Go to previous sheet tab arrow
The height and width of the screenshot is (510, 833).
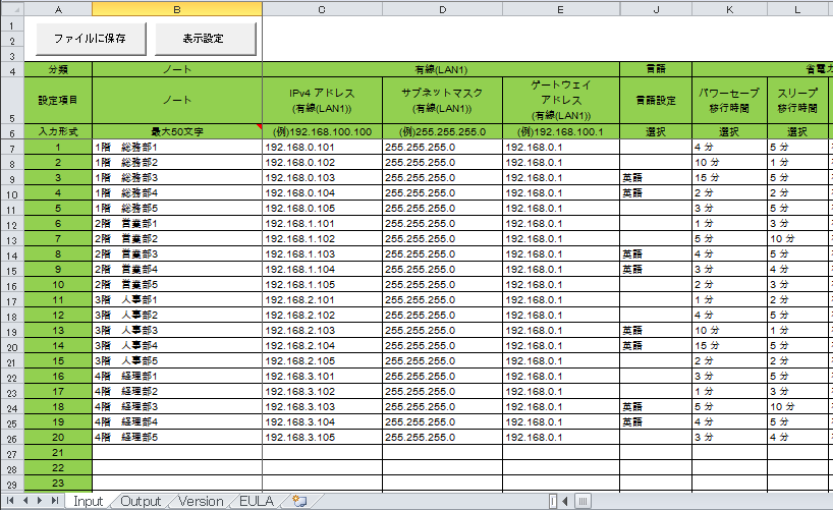point(25,500)
